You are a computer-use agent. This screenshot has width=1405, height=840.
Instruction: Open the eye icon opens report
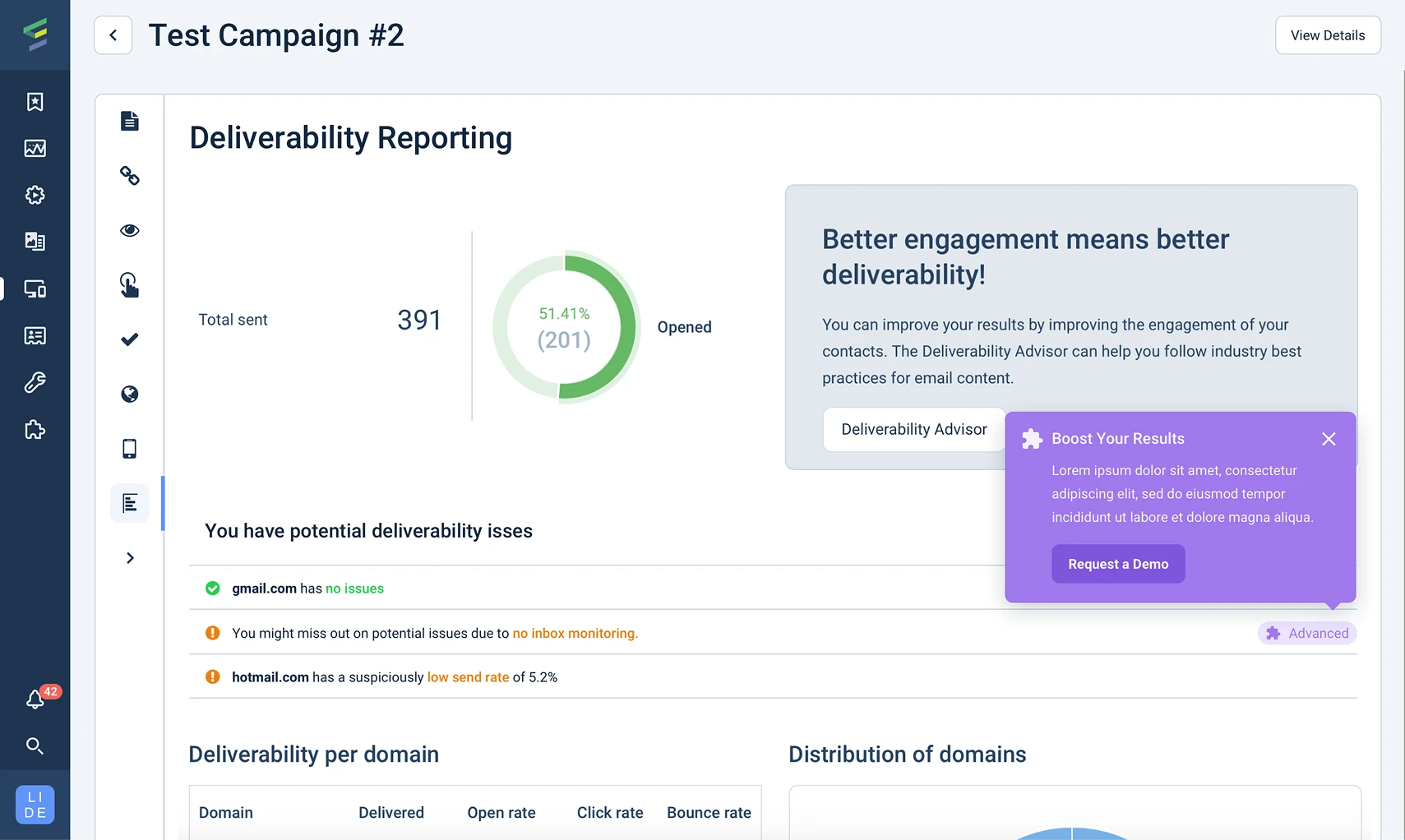coord(130,230)
